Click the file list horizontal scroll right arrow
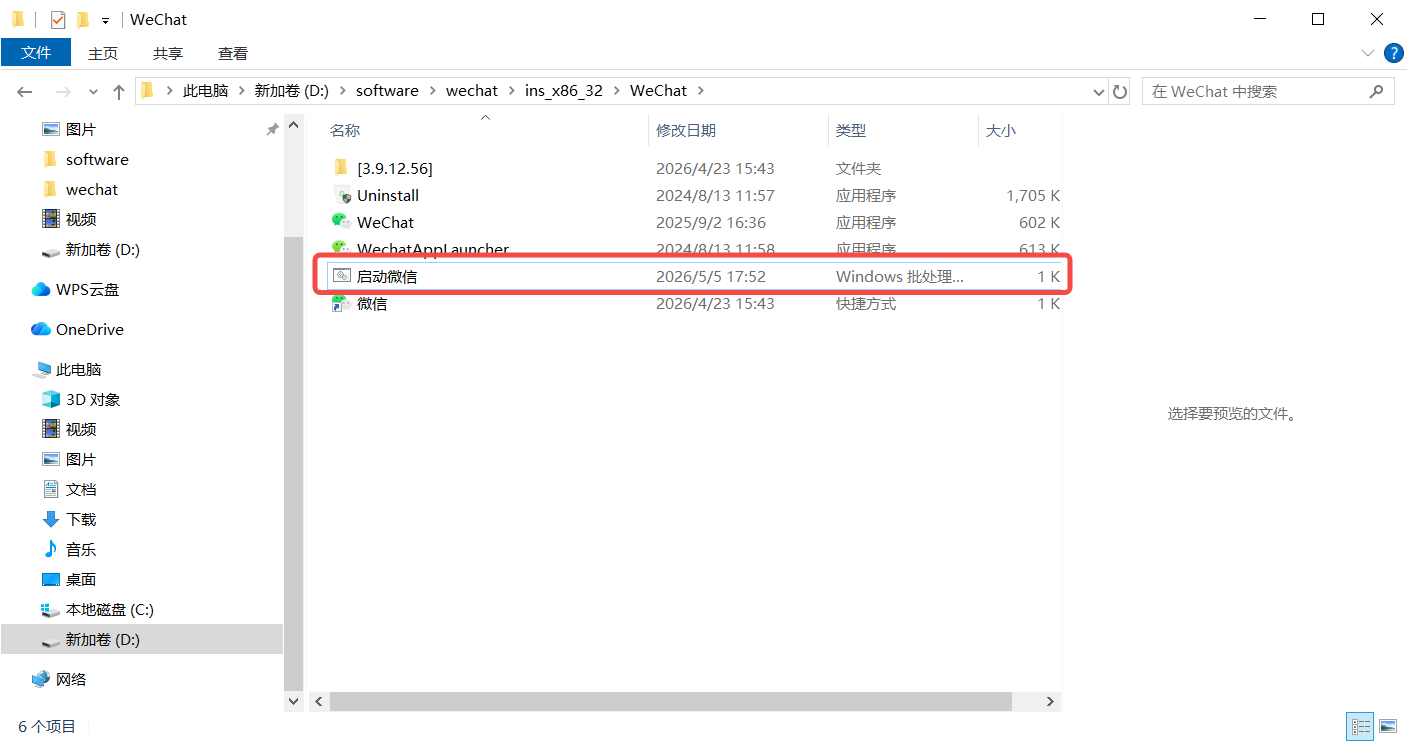1408x742 pixels. click(1050, 702)
